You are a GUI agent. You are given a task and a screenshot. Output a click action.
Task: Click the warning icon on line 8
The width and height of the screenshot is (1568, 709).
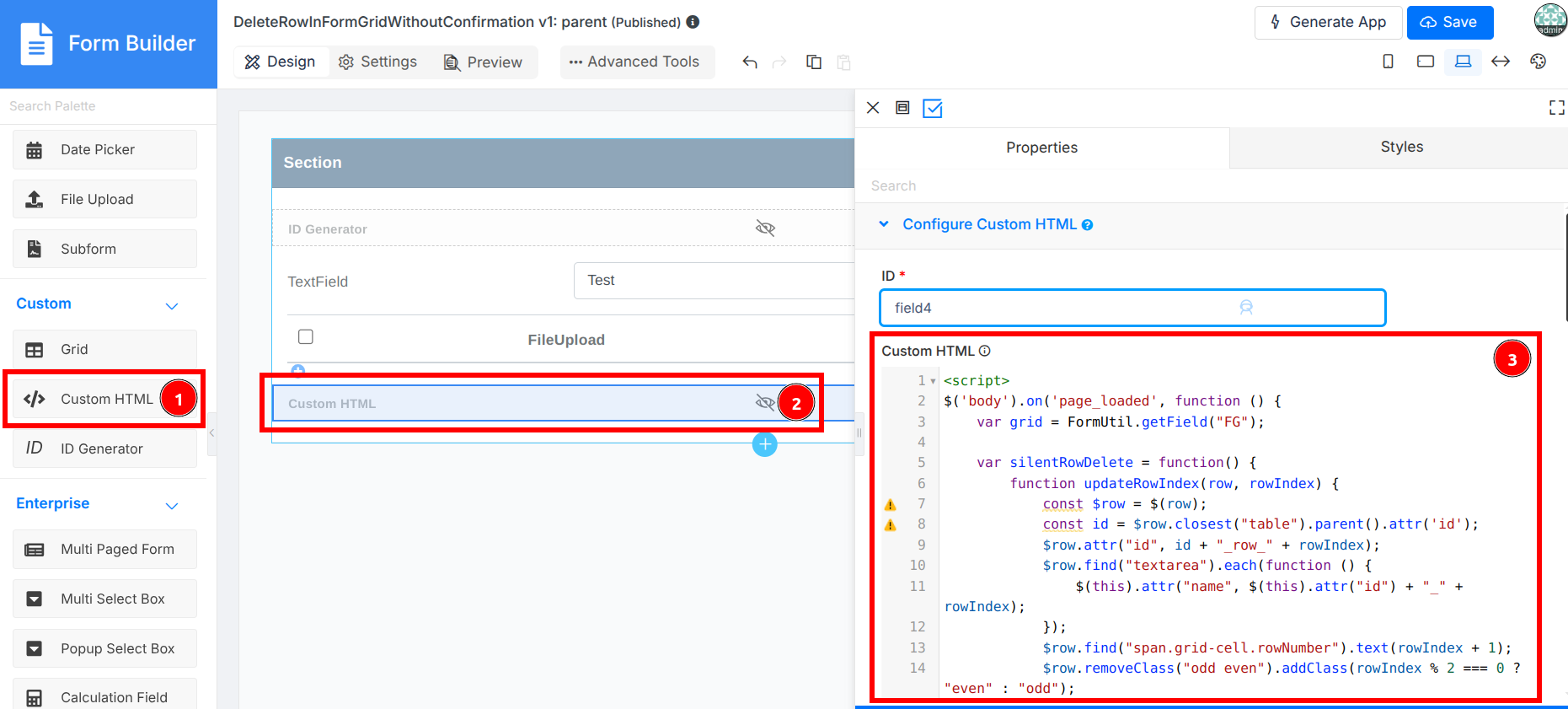[x=890, y=525]
